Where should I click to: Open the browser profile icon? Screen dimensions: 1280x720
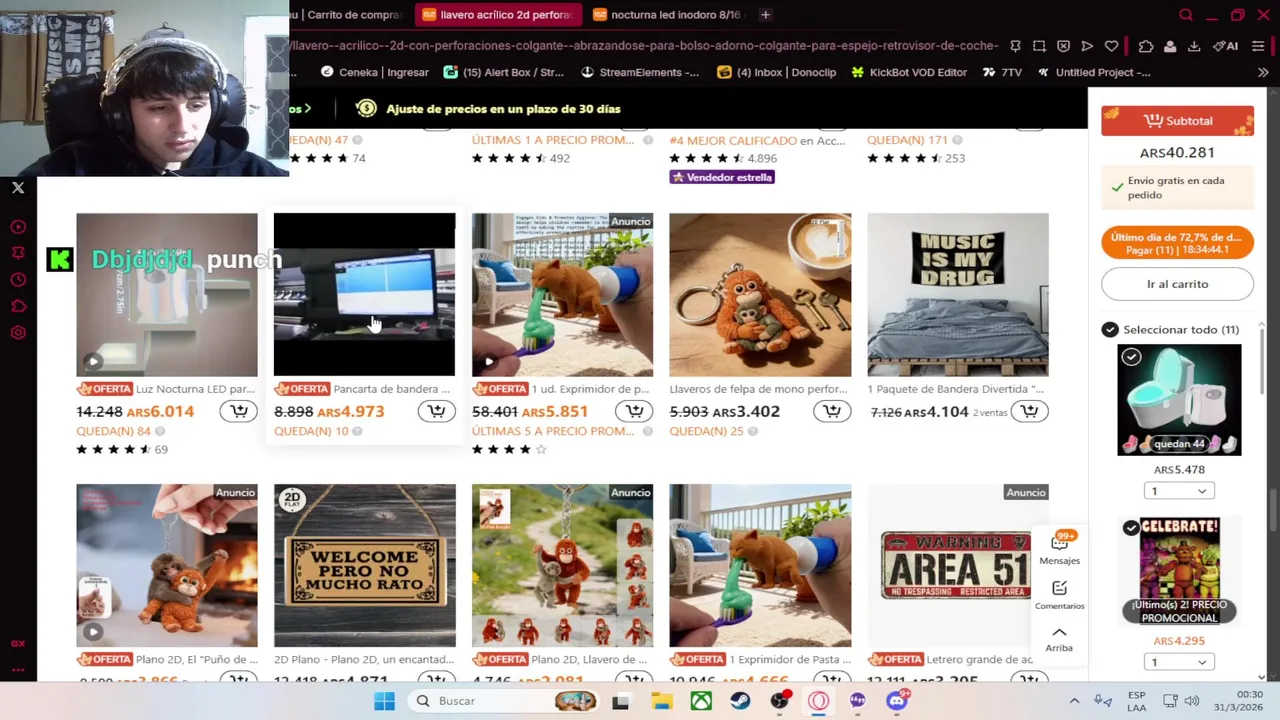click(1170, 46)
